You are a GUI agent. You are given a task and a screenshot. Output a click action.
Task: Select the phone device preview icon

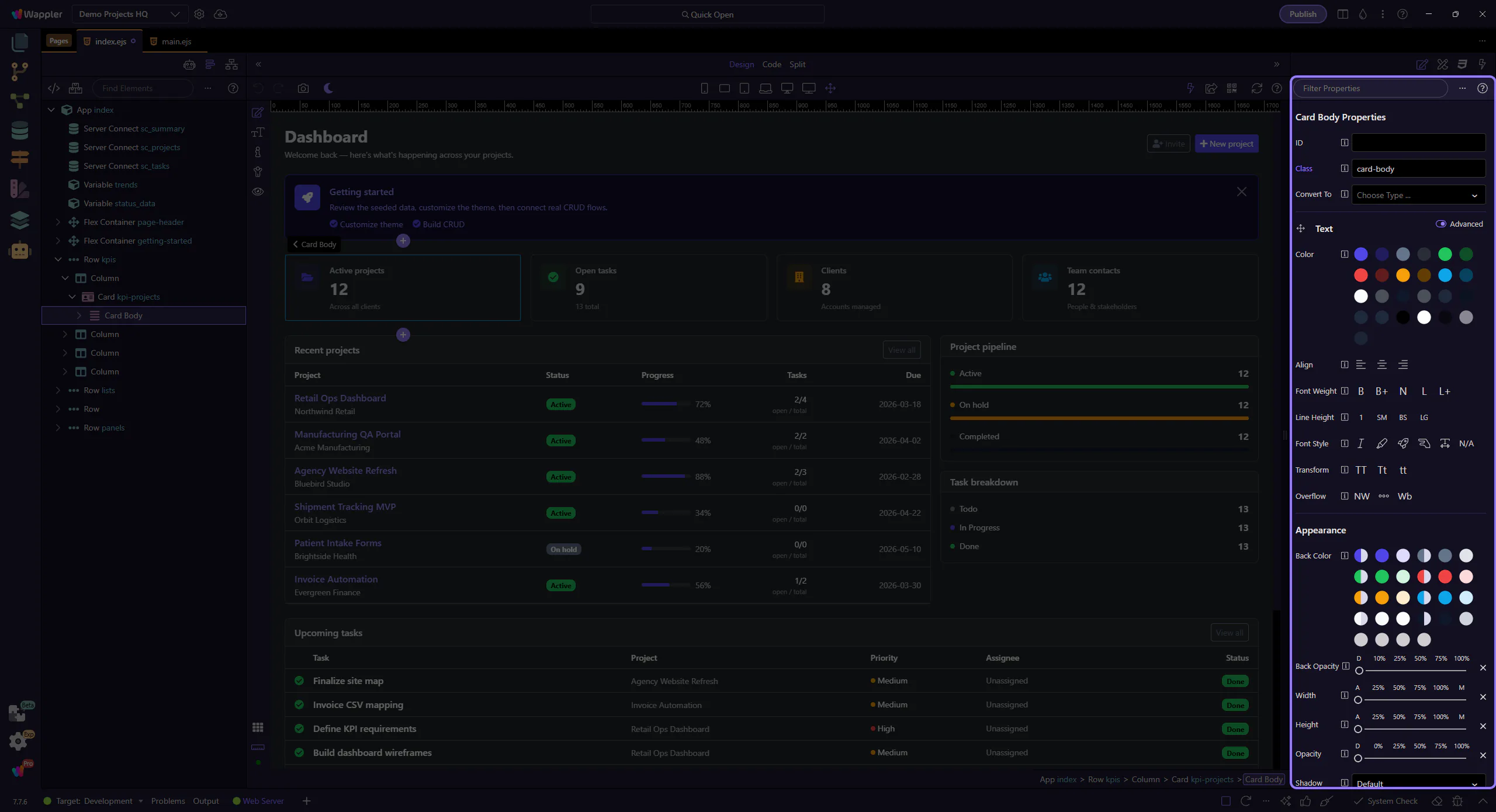(x=704, y=88)
